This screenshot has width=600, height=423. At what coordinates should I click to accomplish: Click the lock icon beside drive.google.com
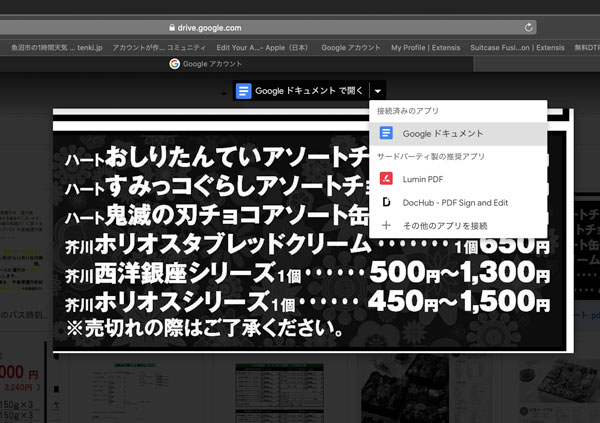click(172, 28)
